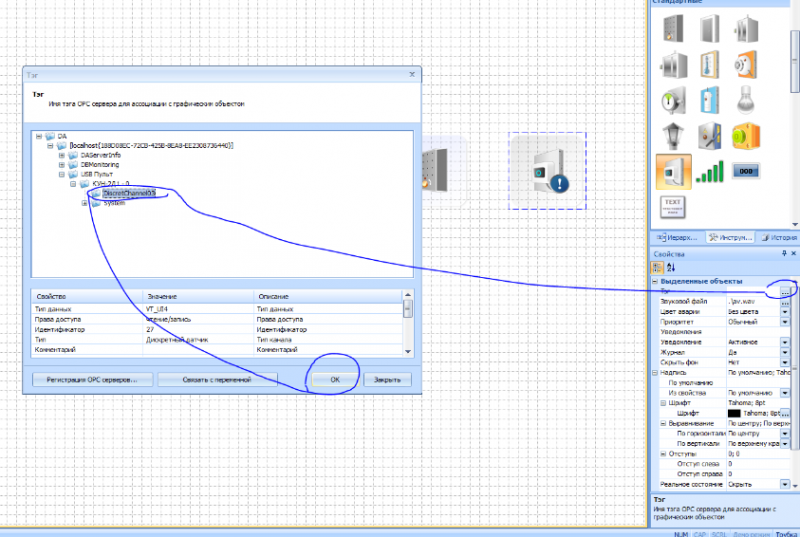Choose the smoke detector icon on orange background
The width and height of the screenshot is (800, 537).
pos(745,65)
